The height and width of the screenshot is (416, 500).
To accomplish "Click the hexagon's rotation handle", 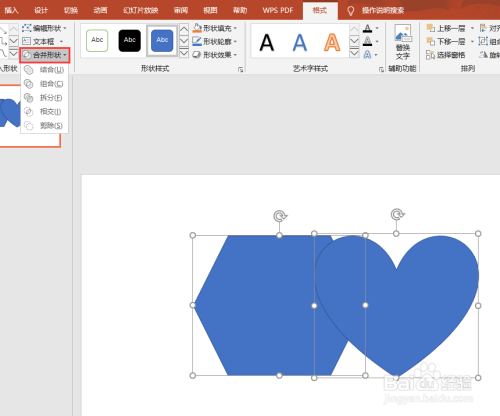I will tap(280, 216).
